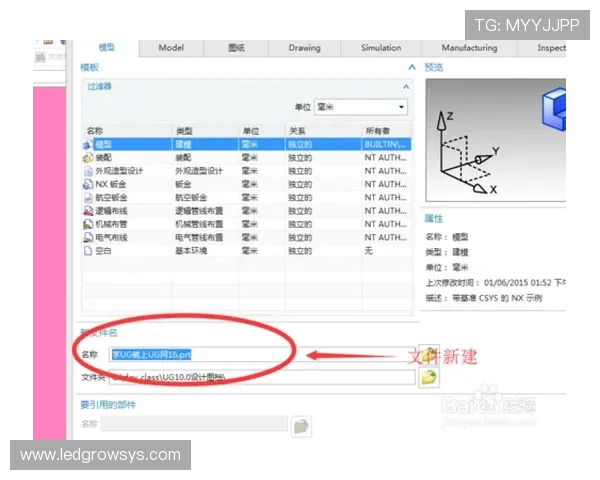The image size is (600, 480).
Task: Switch to the 图纸 tab
Action: pyautogui.click(x=236, y=48)
